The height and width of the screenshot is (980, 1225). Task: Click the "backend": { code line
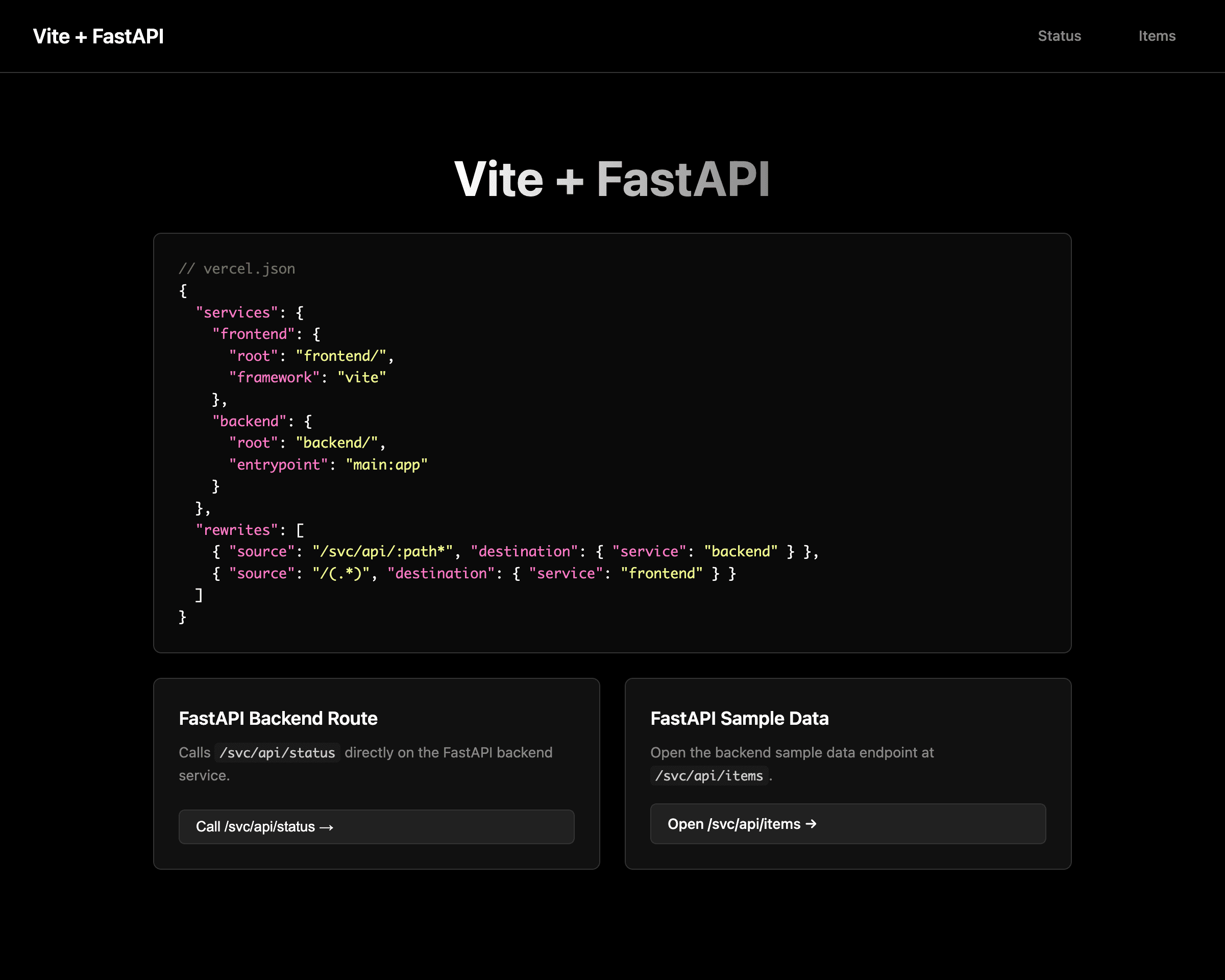coord(262,421)
